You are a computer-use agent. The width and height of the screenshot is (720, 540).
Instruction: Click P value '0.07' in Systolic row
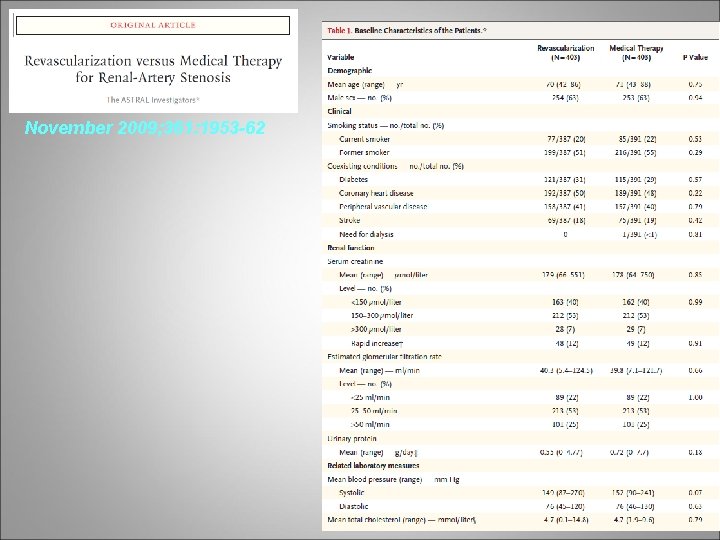[695, 493]
